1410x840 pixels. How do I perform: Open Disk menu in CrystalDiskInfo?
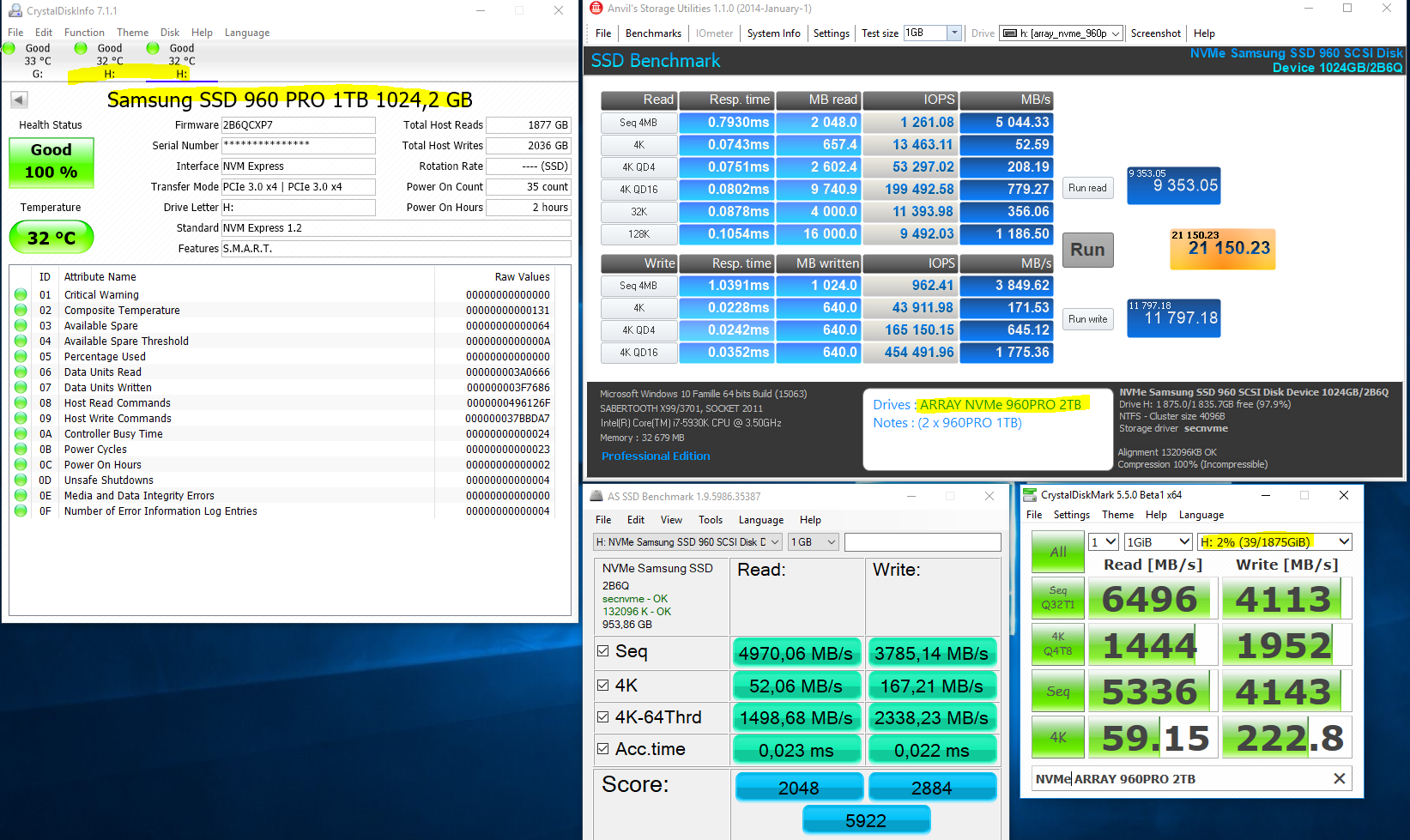click(170, 33)
